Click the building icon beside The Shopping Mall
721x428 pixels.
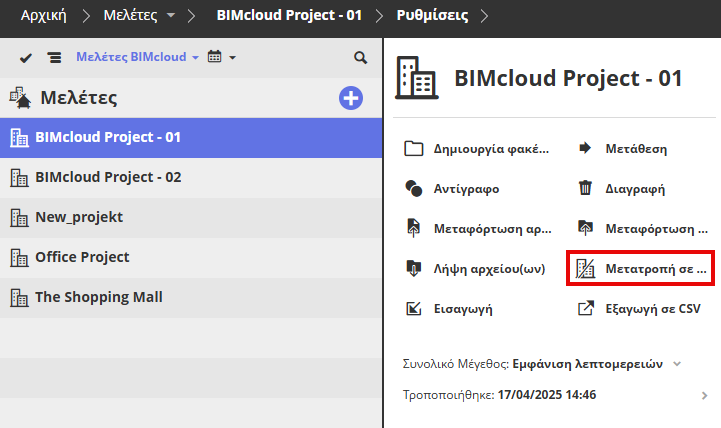tap(19, 297)
